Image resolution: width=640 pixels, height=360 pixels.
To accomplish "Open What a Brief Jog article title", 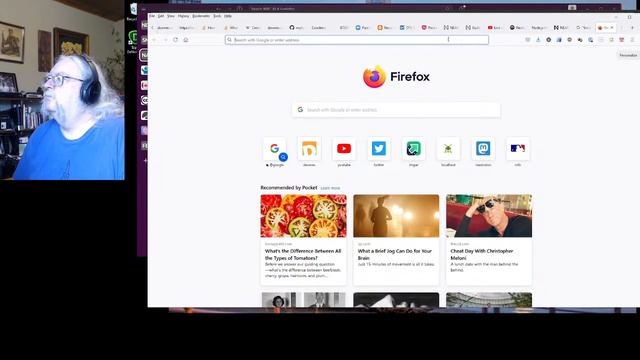I will coord(395,254).
